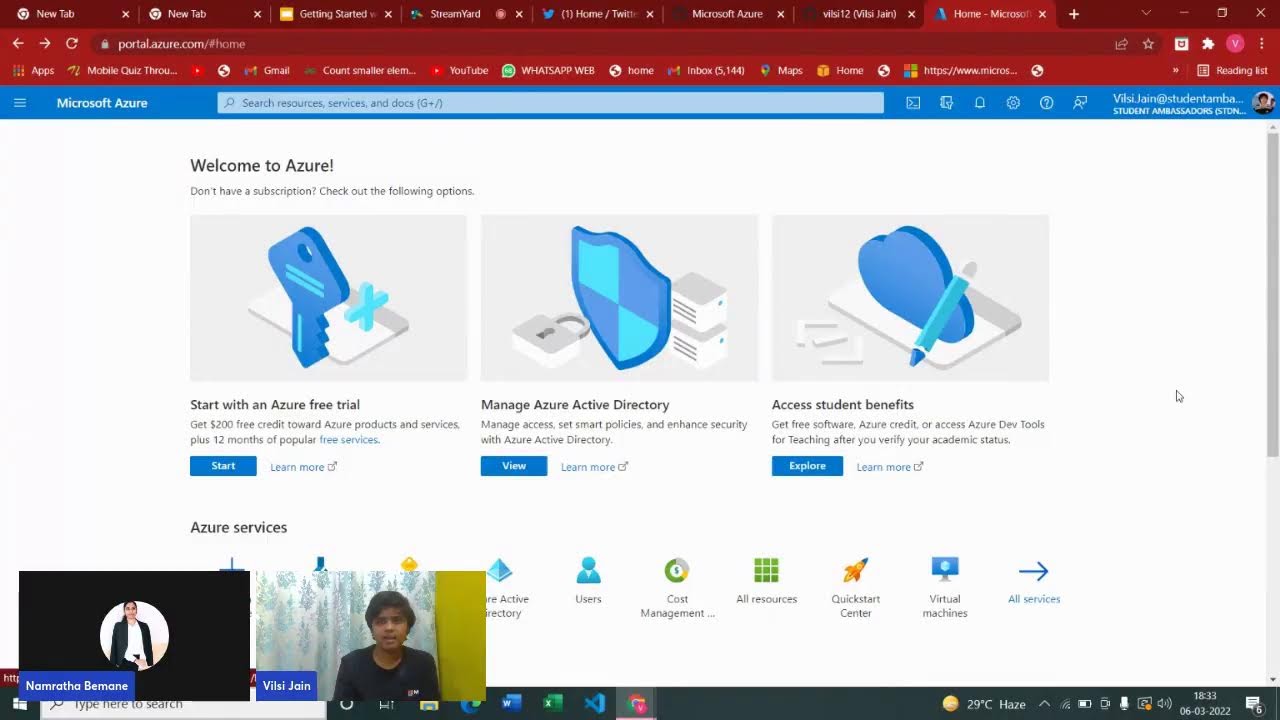Click Explore for student benefits
Viewport: 1280px width, 720px height.
(x=807, y=466)
